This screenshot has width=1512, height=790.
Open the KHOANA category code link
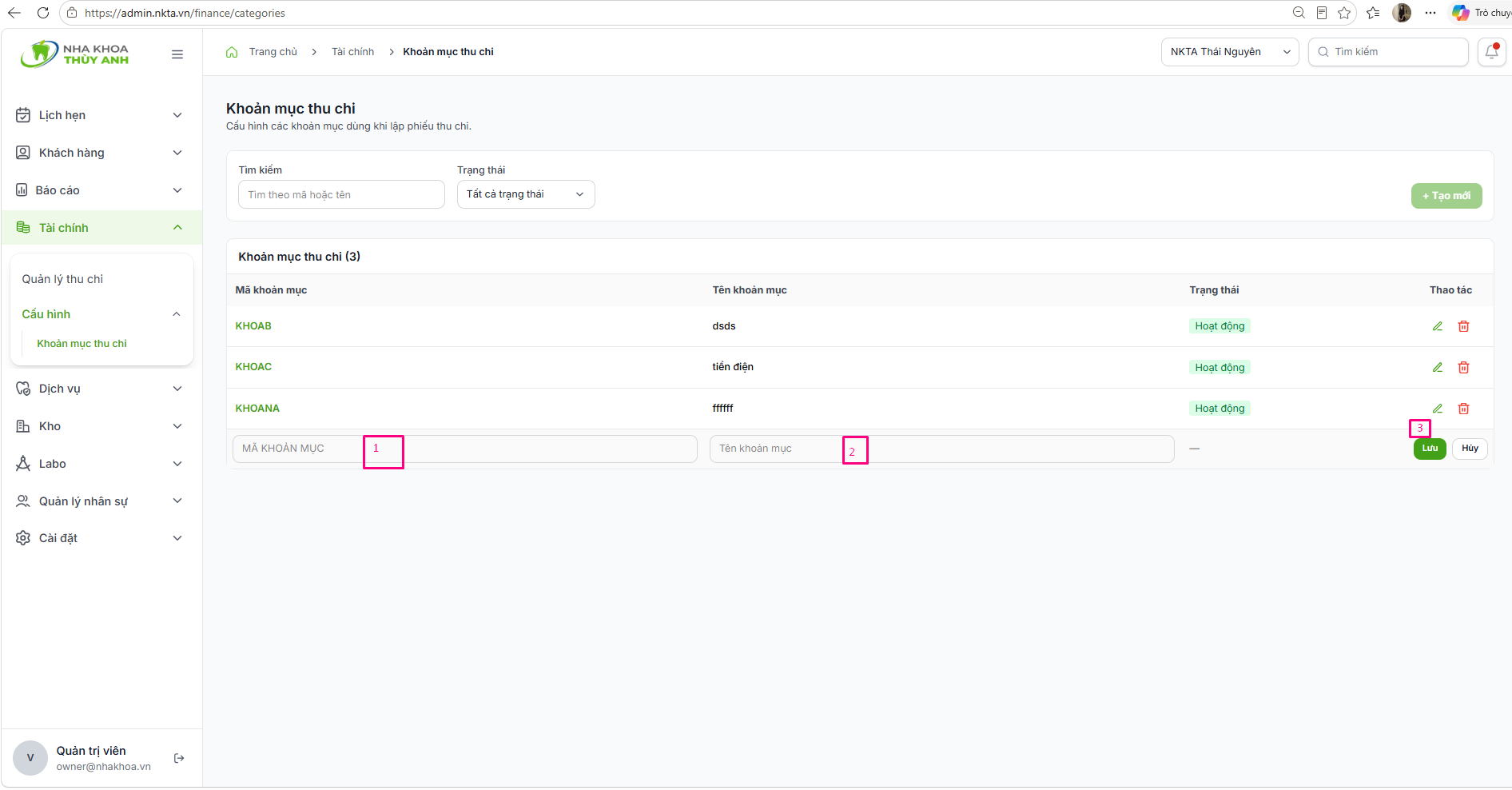pos(257,409)
